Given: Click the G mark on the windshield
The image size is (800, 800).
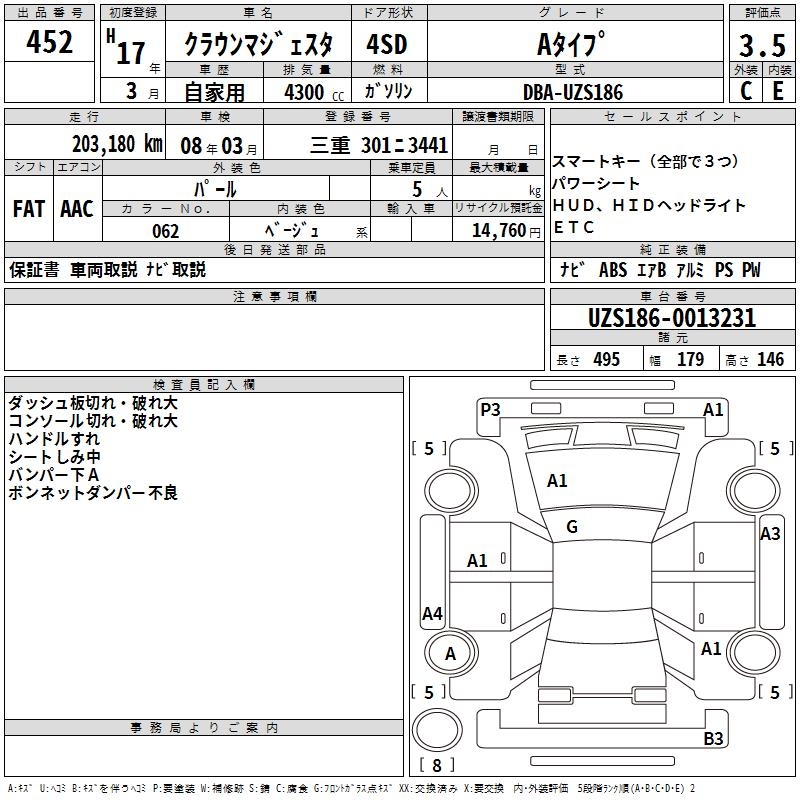Looking at the screenshot, I should pyautogui.click(x=572, y=527).
